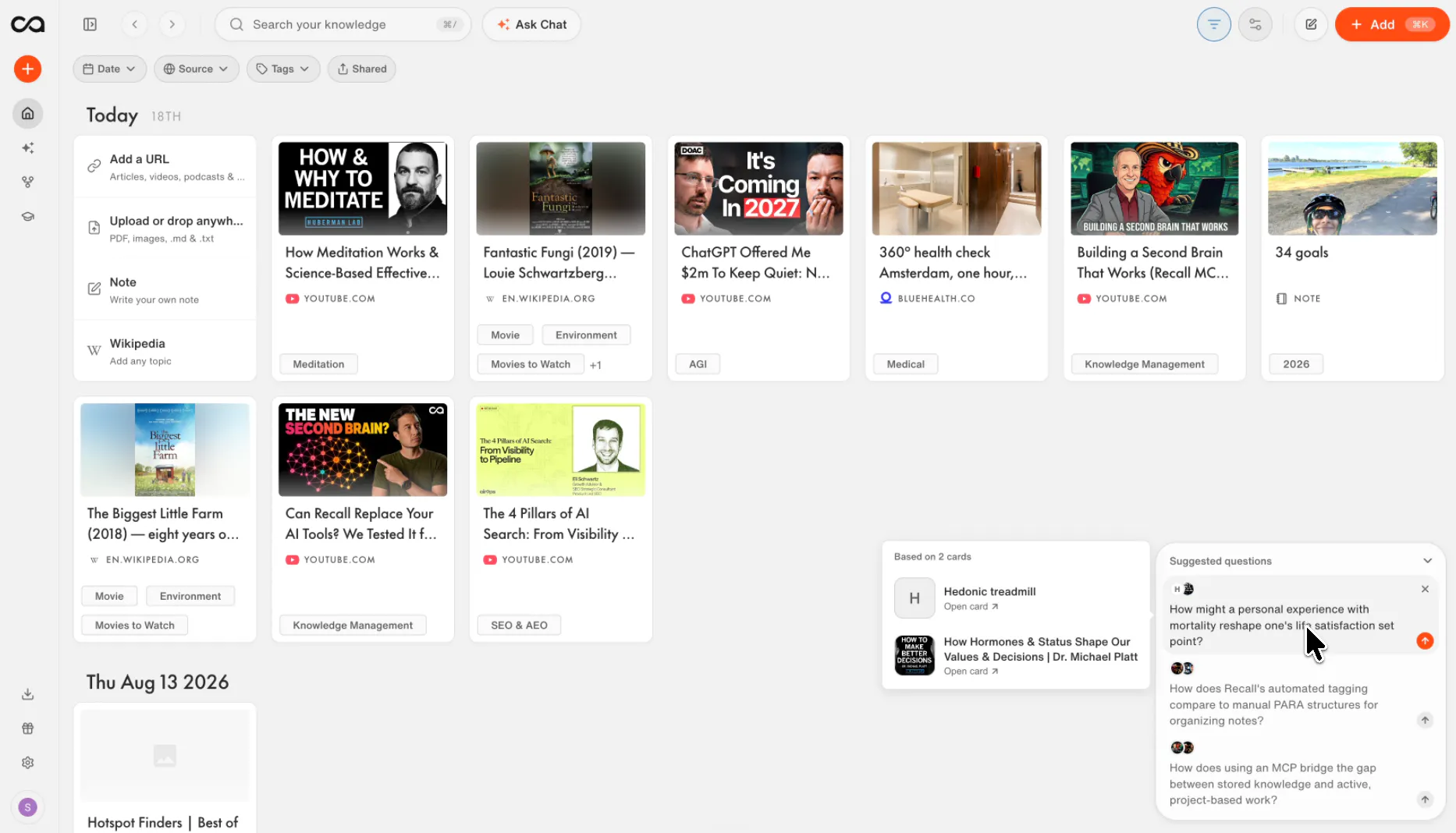The height and width of the screenshot is (833, 1456).
Task: Open the graduation cap review icon
Action: (x=27, y=217)
